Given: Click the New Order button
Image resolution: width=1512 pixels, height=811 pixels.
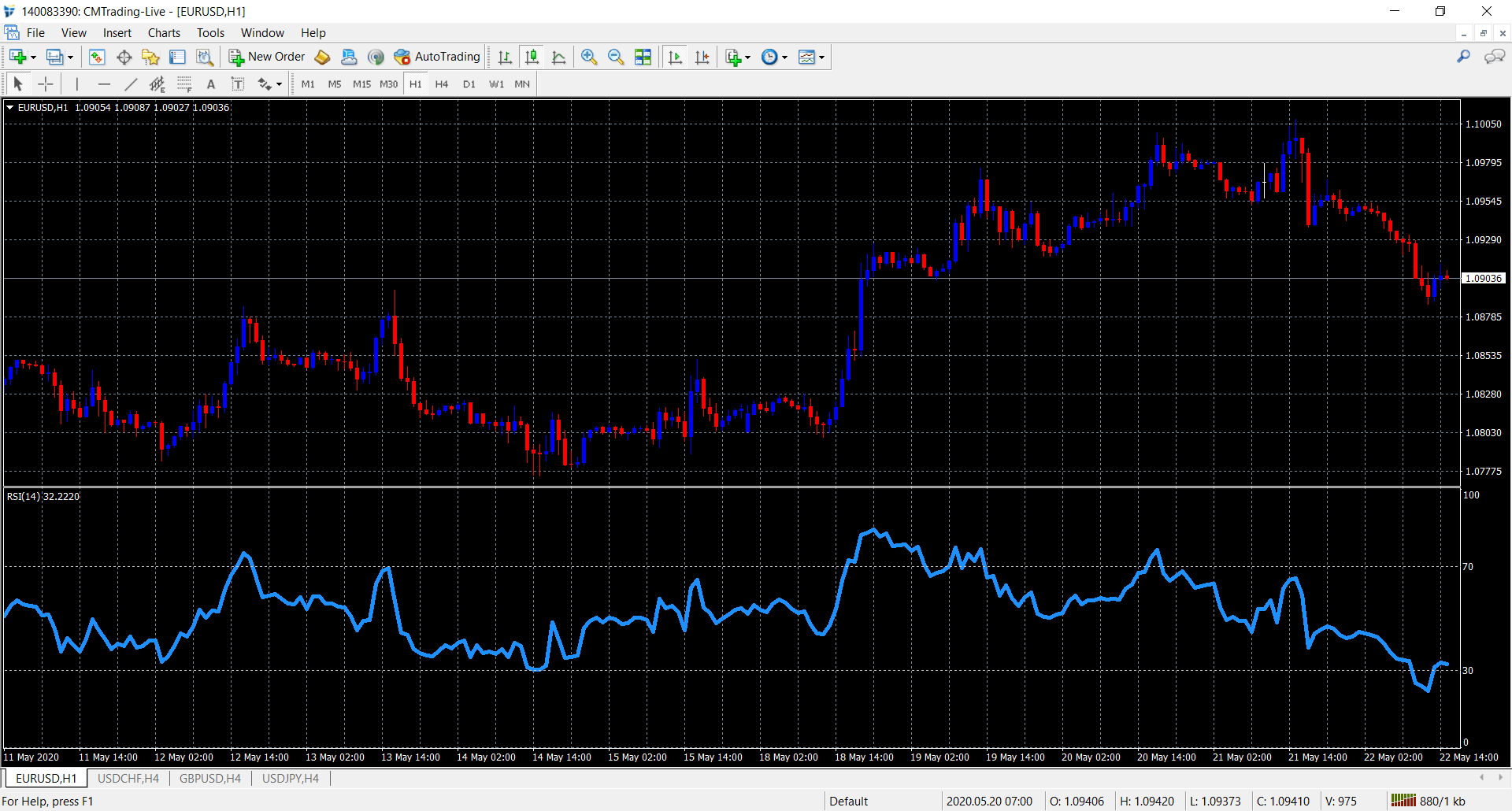Looking at the screenshot, I should coord(267,57).
